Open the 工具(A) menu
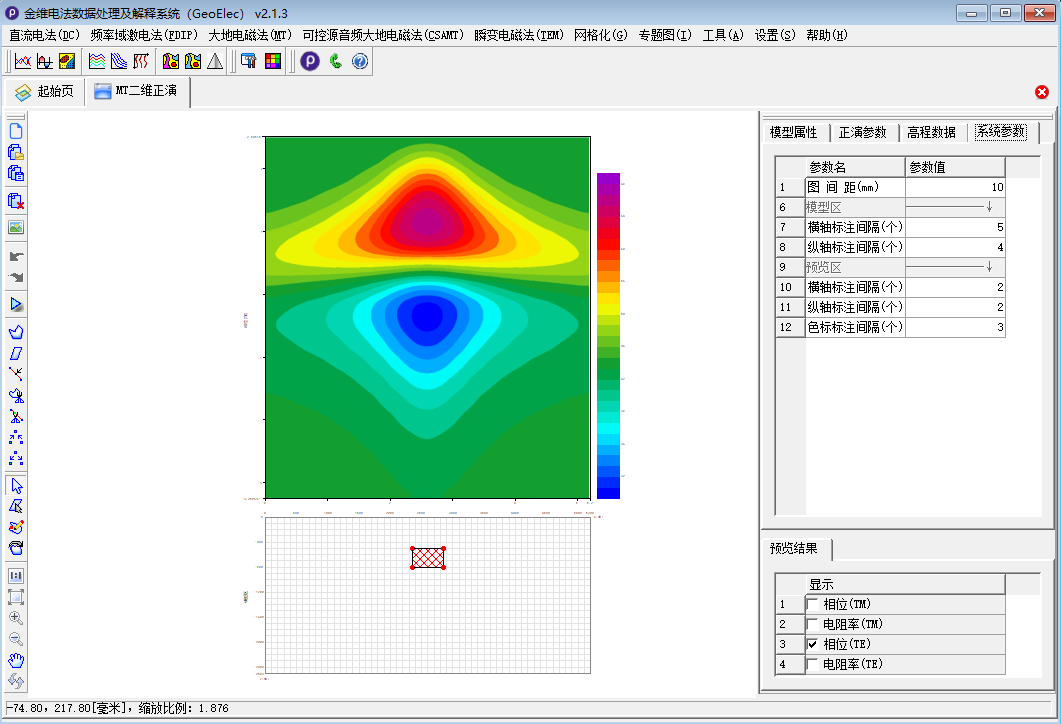This screenshot has height=724, width=1061. point(723,35)
